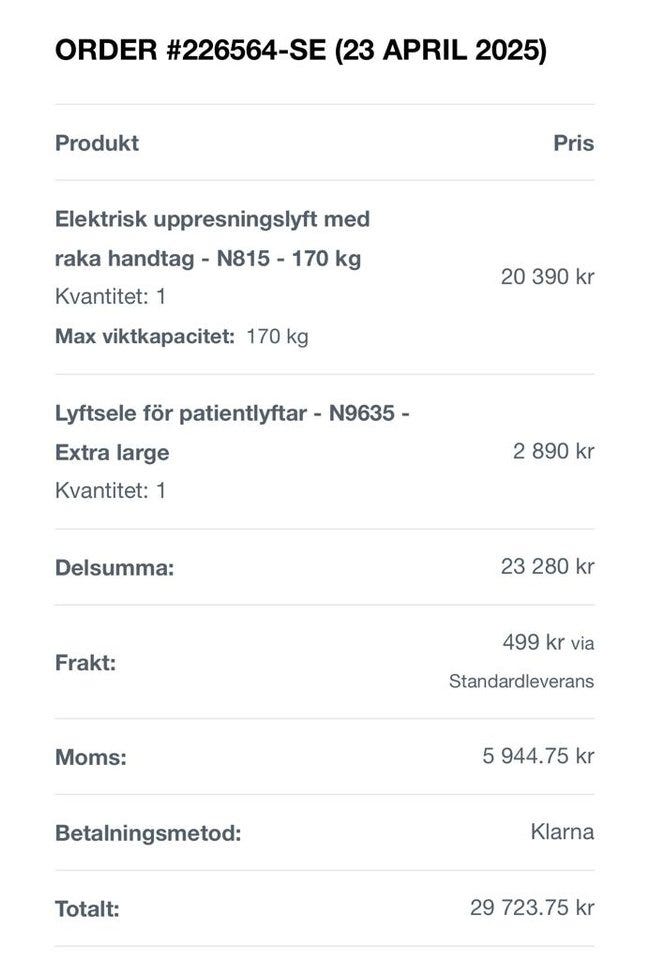The height and width of the screenshot is (960, 650).
Task: Click the Klarna payment method
Action: (x=562, y=832)
